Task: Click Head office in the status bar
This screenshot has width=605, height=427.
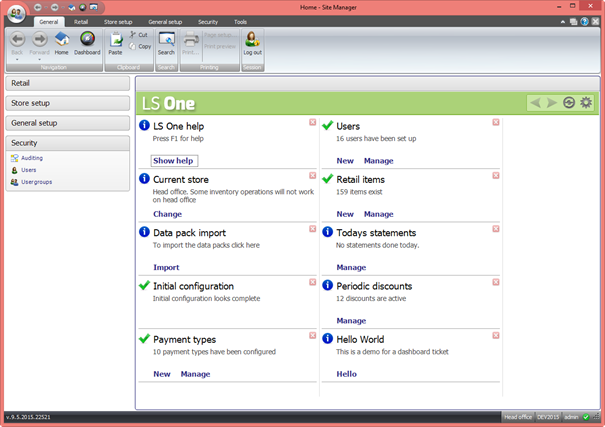Action: coord(518,417)
